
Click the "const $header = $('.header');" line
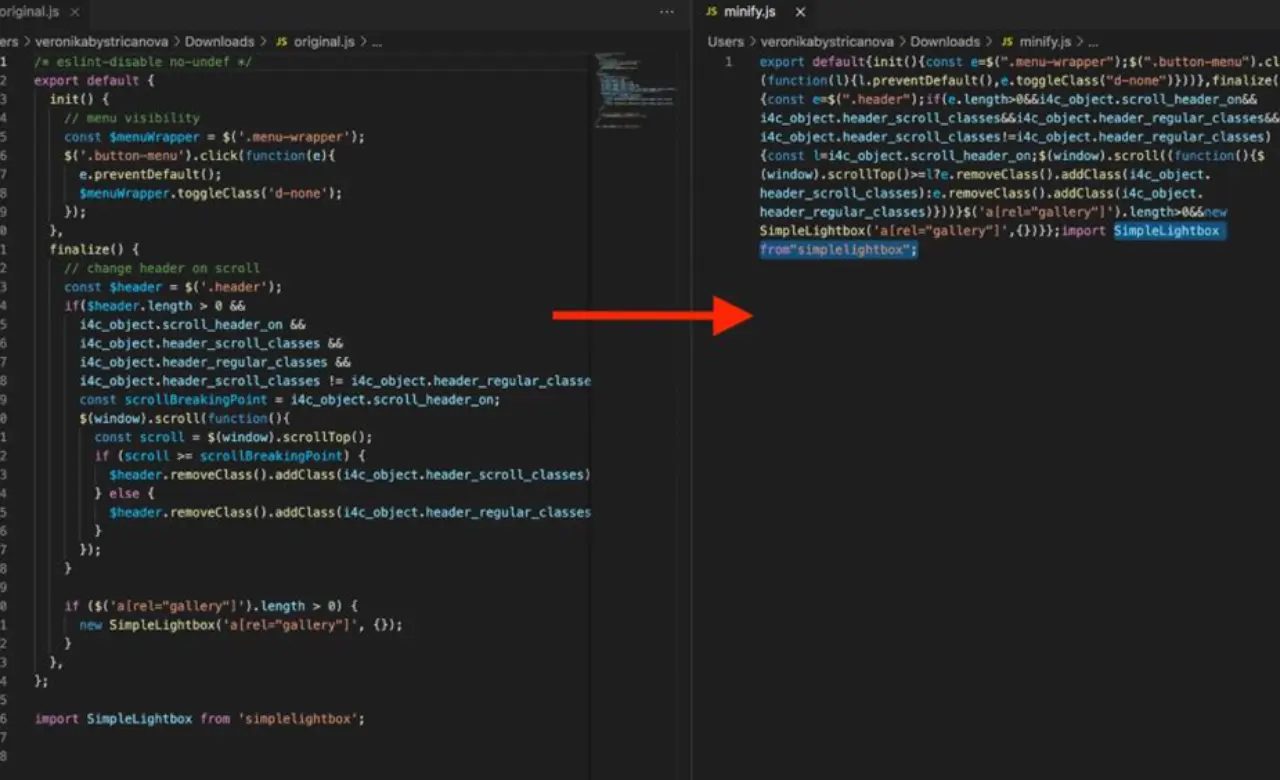point(173,287)
